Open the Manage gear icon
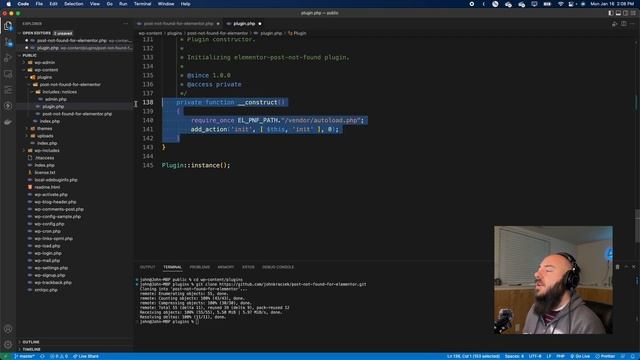The height and width of the screenshot is (360, 640). click(x=8, y=345)
